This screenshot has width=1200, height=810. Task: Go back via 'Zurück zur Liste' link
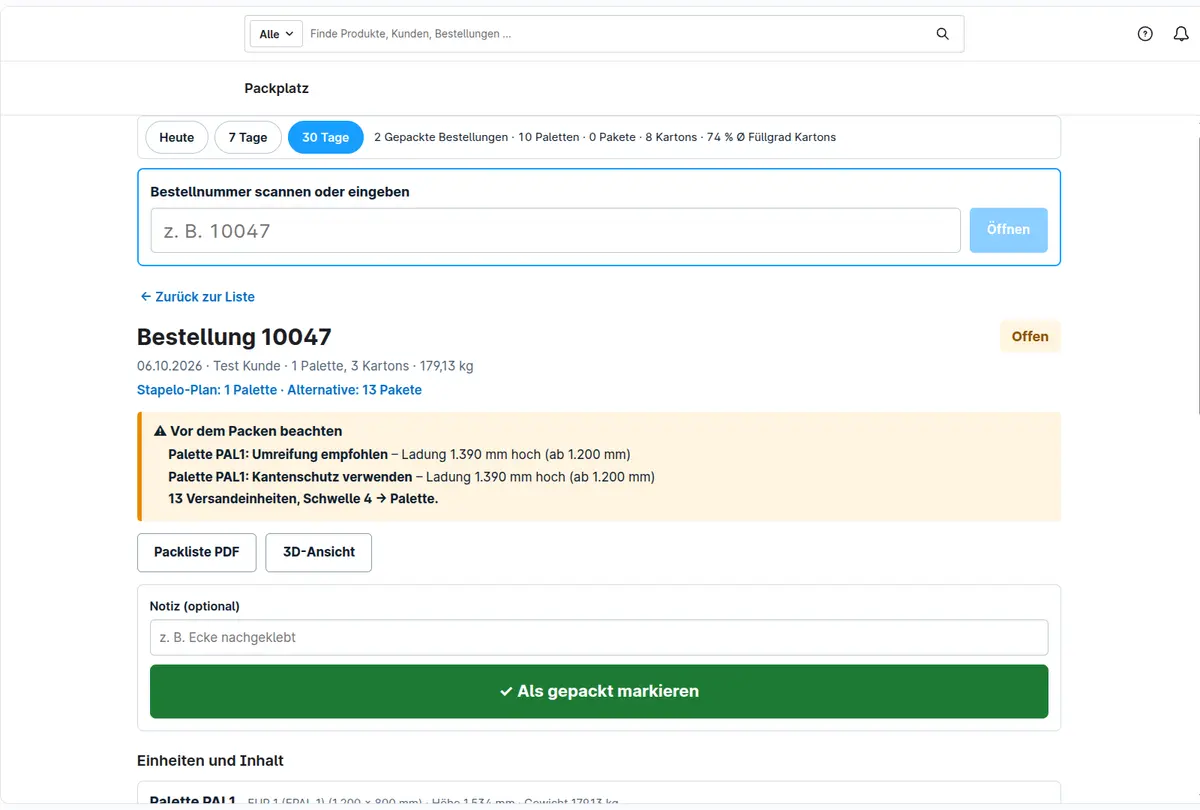click(197, 297)
